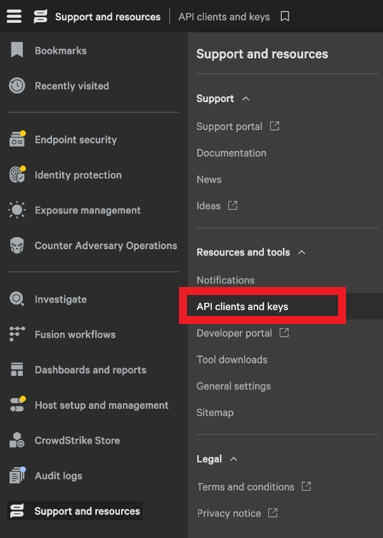Click the Investigate magnifier icon
This screenshot has width=383, height=538.
click(16, 299)
